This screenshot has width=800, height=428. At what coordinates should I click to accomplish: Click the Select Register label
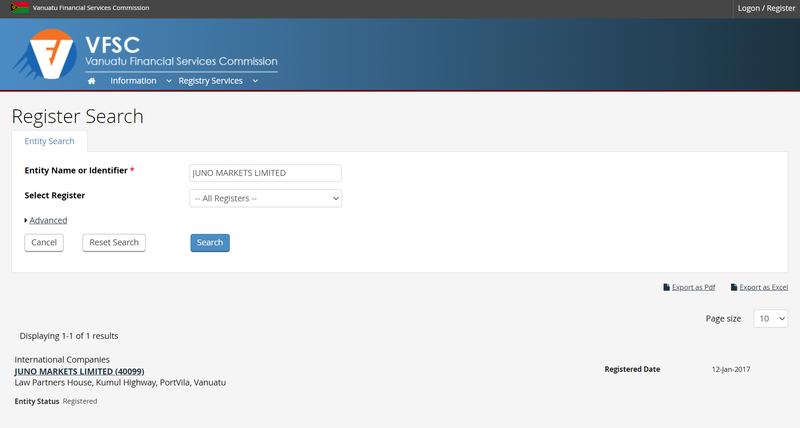[x=55, y=195]
